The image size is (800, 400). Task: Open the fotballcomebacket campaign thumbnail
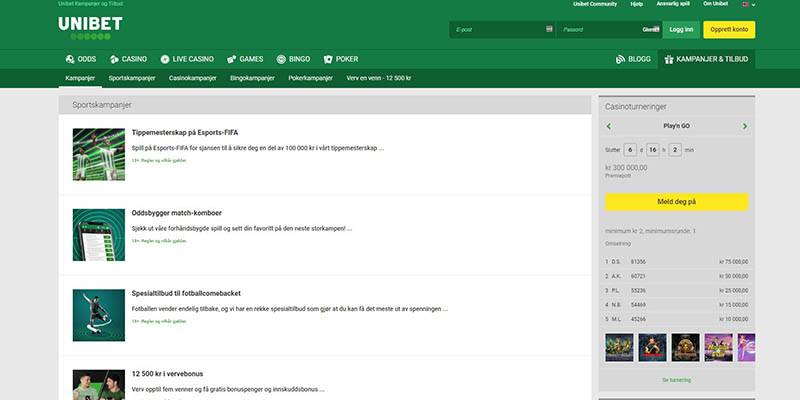[98, 315]
